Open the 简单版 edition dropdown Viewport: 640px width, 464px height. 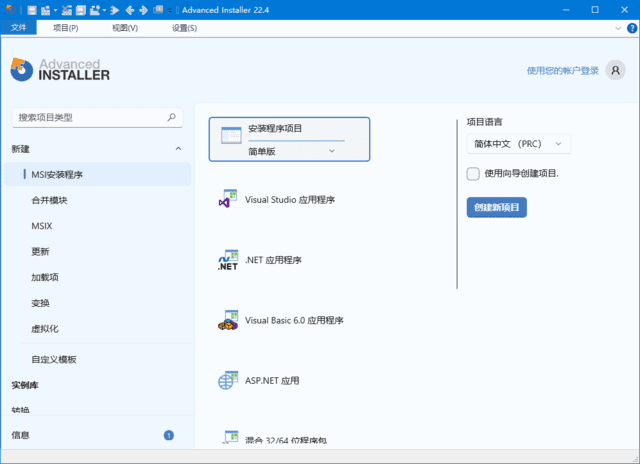pyautogui.click(x=333, y=151)
